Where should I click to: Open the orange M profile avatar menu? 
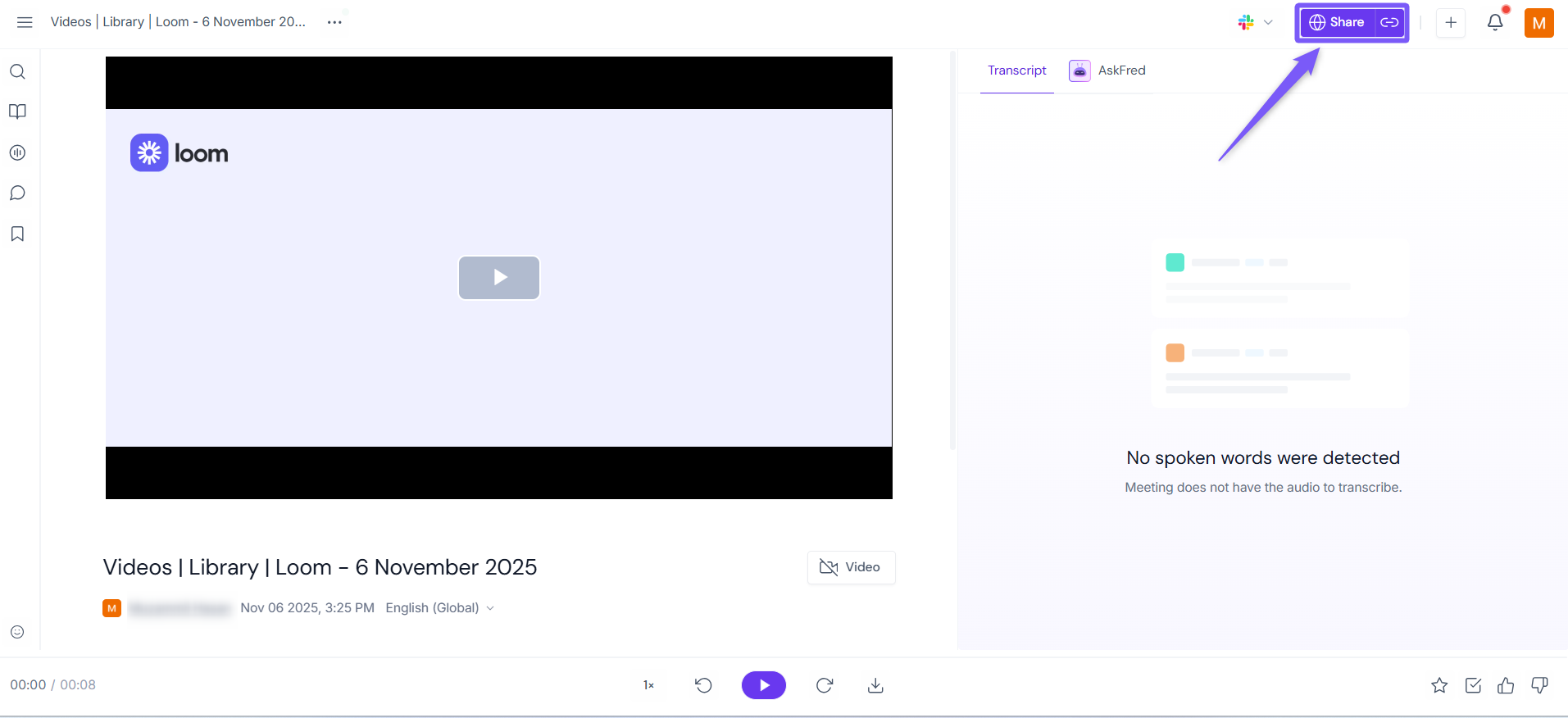pos(1539,23)
